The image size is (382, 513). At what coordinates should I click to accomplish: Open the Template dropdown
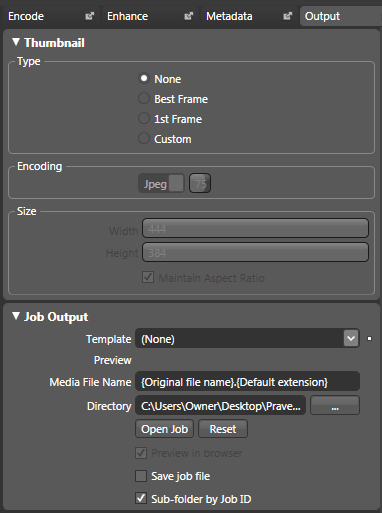point(351,339)
